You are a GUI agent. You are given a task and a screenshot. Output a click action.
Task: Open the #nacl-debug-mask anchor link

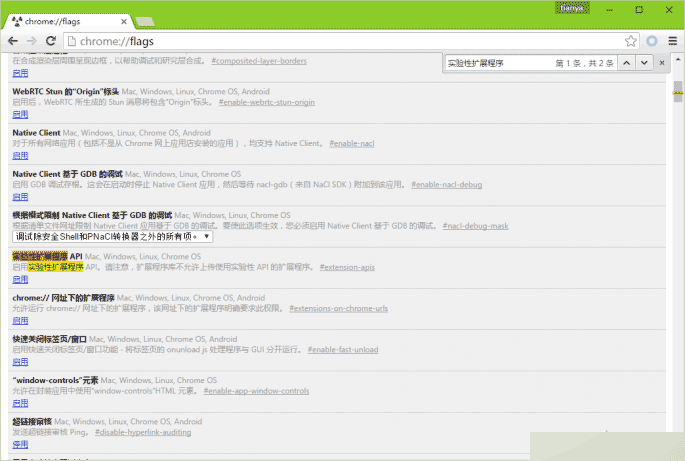475,226
